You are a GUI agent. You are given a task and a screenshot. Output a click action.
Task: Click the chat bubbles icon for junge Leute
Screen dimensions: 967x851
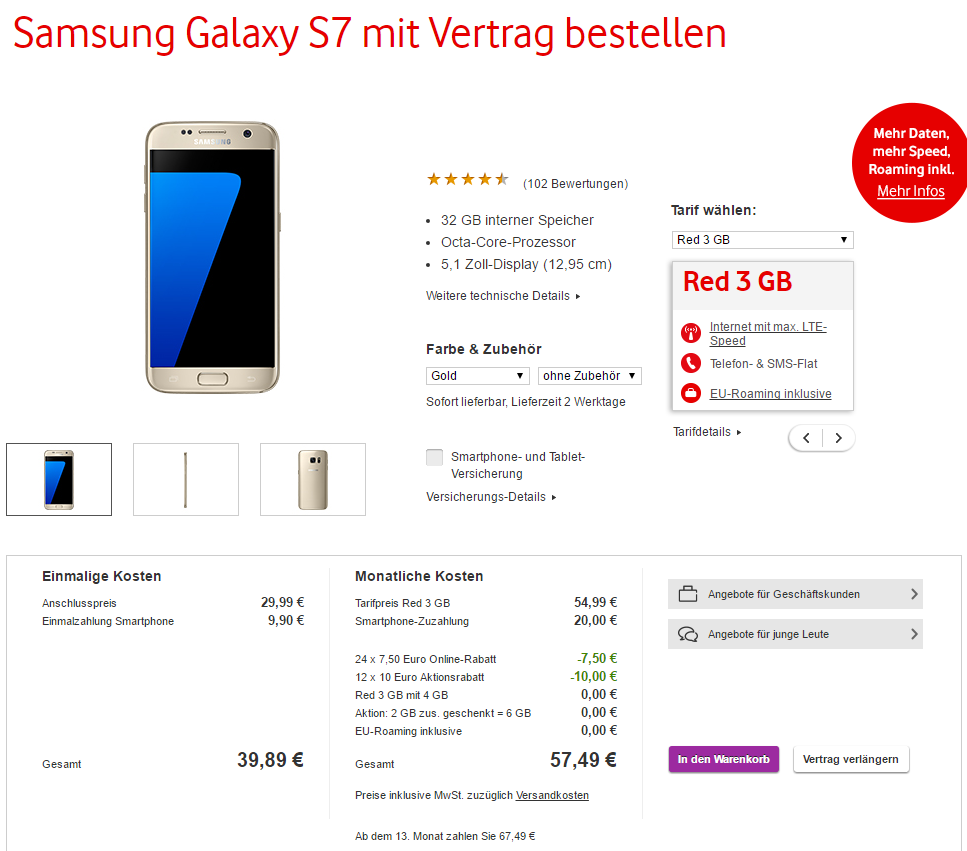(688, 634)
